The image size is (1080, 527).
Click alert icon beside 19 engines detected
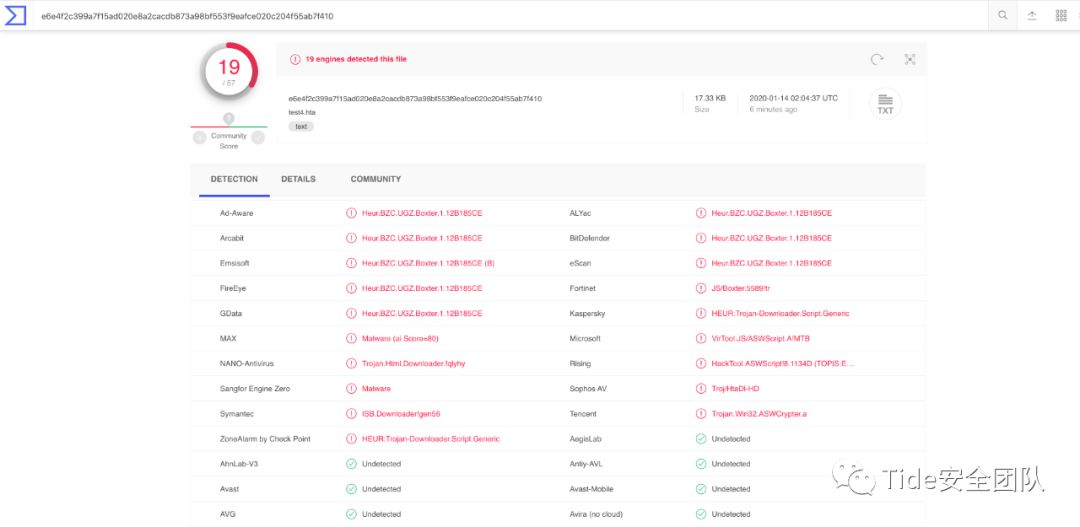[295, 59]
